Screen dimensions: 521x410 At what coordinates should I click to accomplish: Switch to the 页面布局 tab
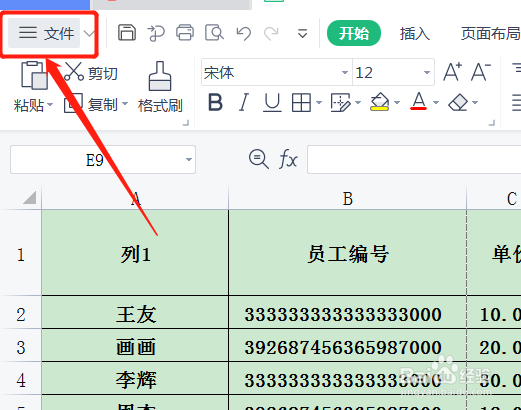point(491,34)
